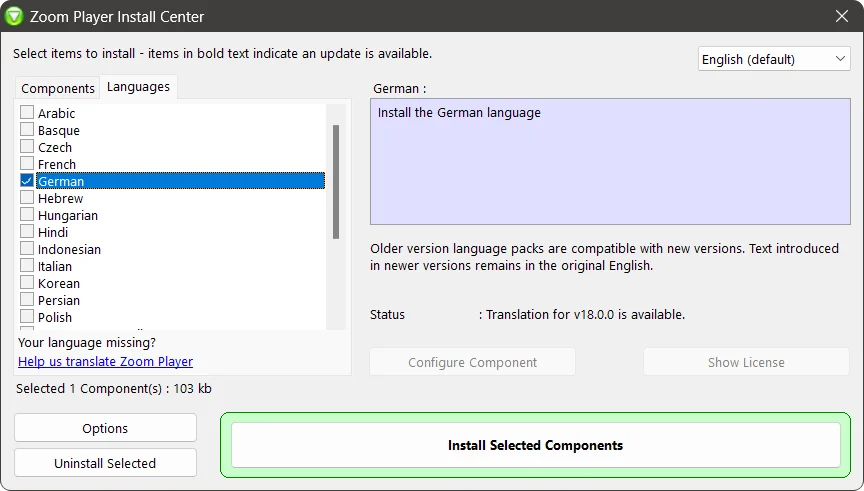Click Install Selected Components
Image resolution: width=864 pixels, height=491 pixels.
(x=535, y=445)
